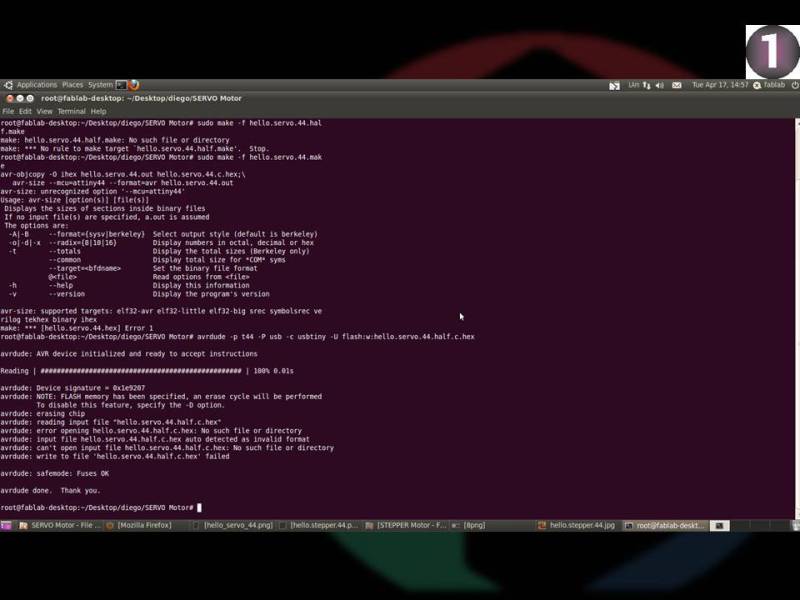The image size is (800, 600).
Task: Switch to root@fablab-desktop terminal taskbar item
Action: pyautogui.click(x=665, y=525)
